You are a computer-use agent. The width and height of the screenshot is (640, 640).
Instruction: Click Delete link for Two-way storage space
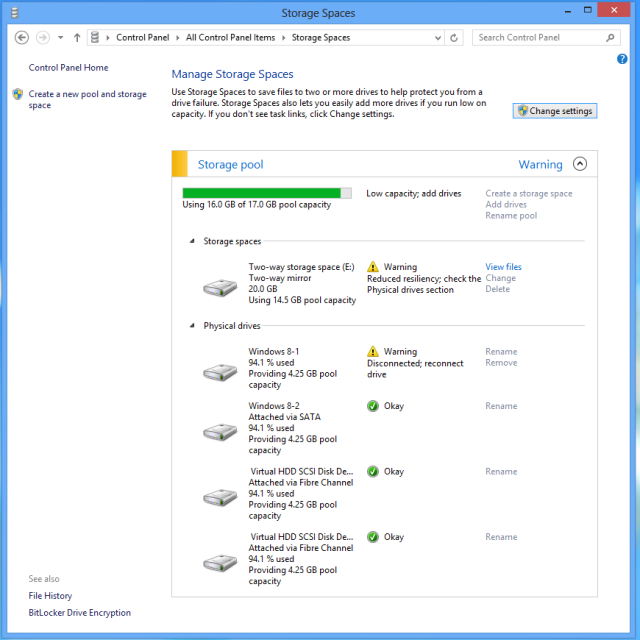(x=498, y=289)
